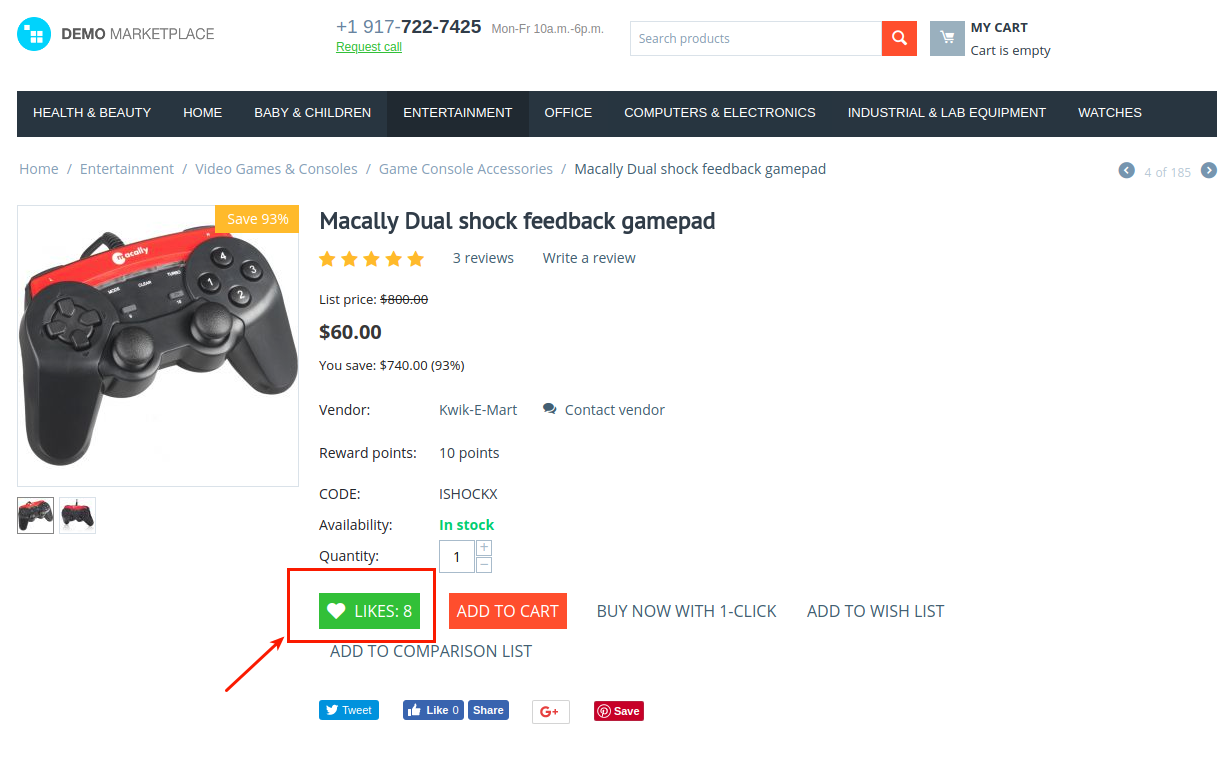Open the Request call link

pyautogui.click(x=369, y=47)
